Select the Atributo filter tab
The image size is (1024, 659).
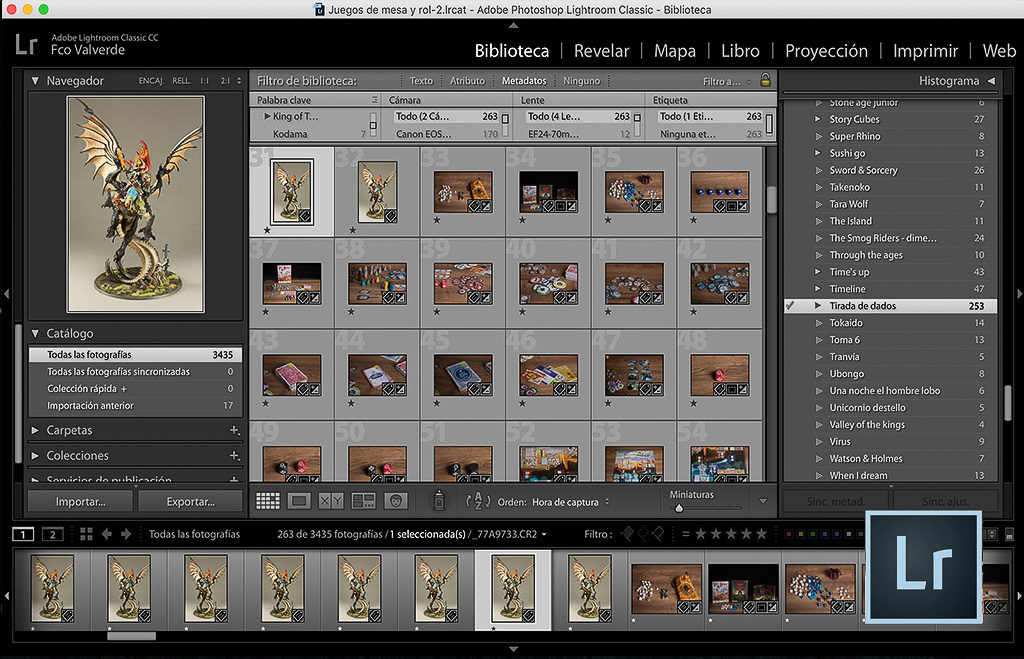point(468,81)
